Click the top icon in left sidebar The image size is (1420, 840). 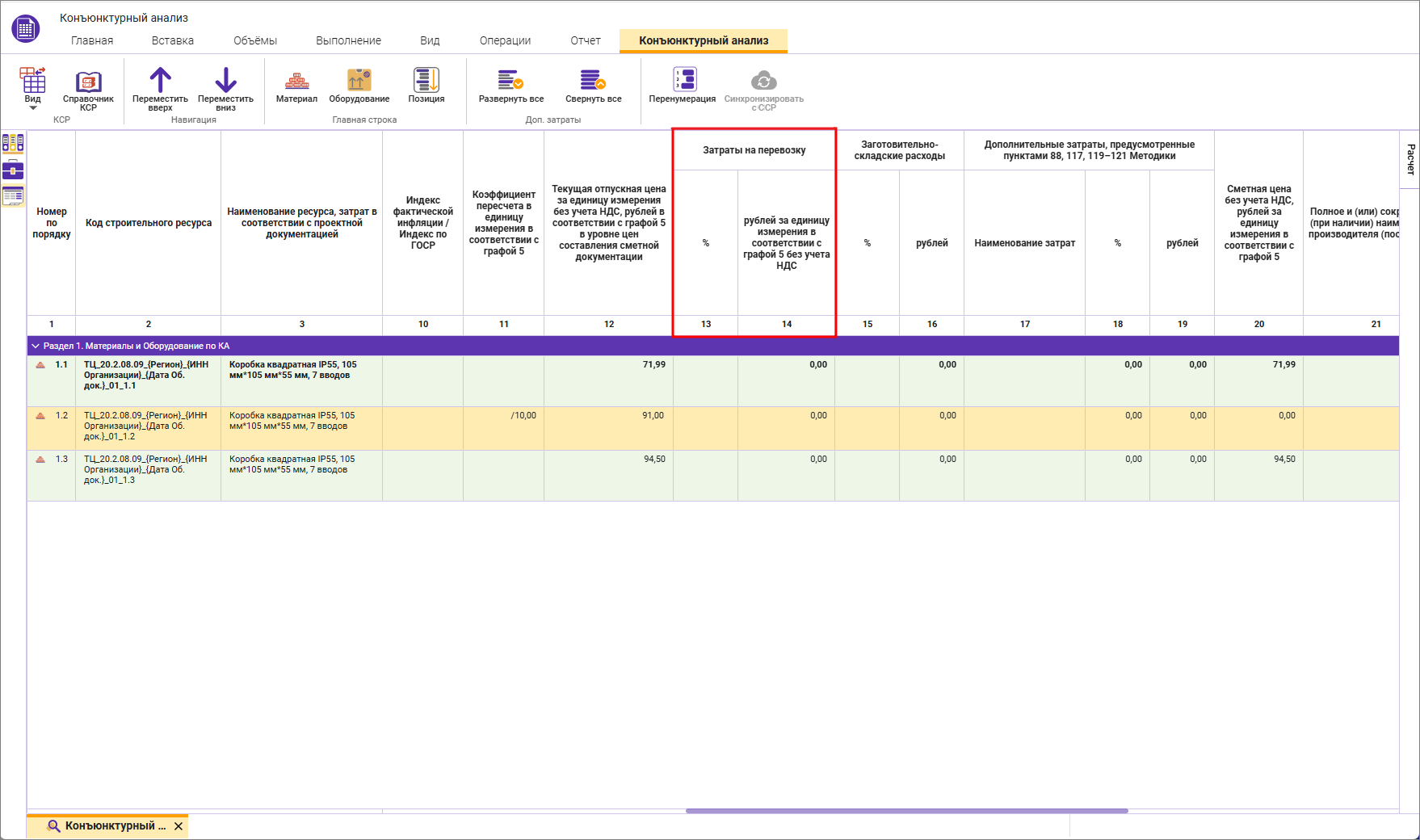pos(13,143)
